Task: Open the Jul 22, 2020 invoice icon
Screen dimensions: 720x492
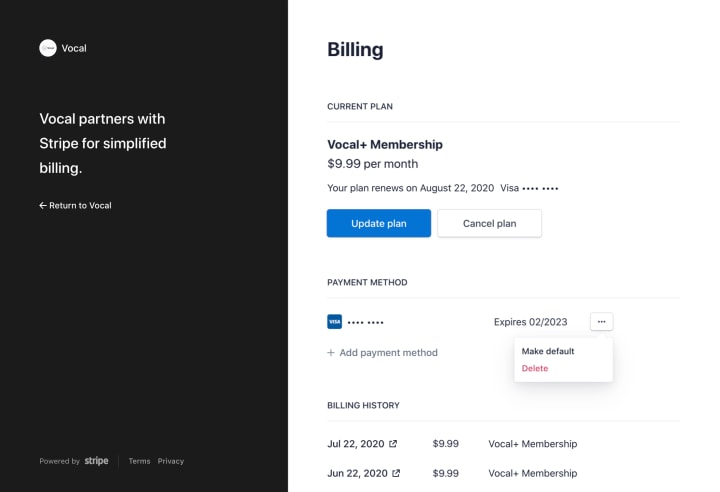Action: coord(393,444)
